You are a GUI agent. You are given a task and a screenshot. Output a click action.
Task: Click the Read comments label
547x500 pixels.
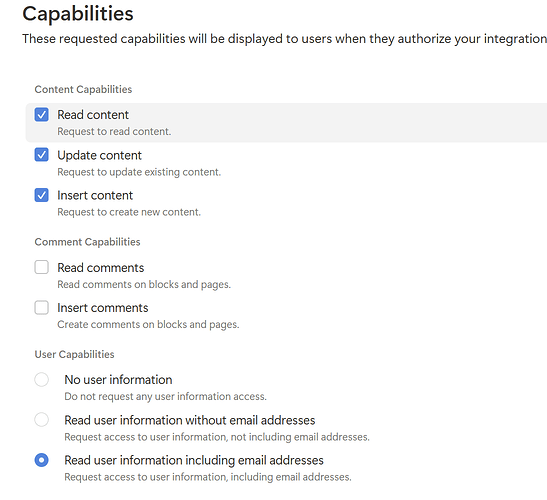click(100, 268)
